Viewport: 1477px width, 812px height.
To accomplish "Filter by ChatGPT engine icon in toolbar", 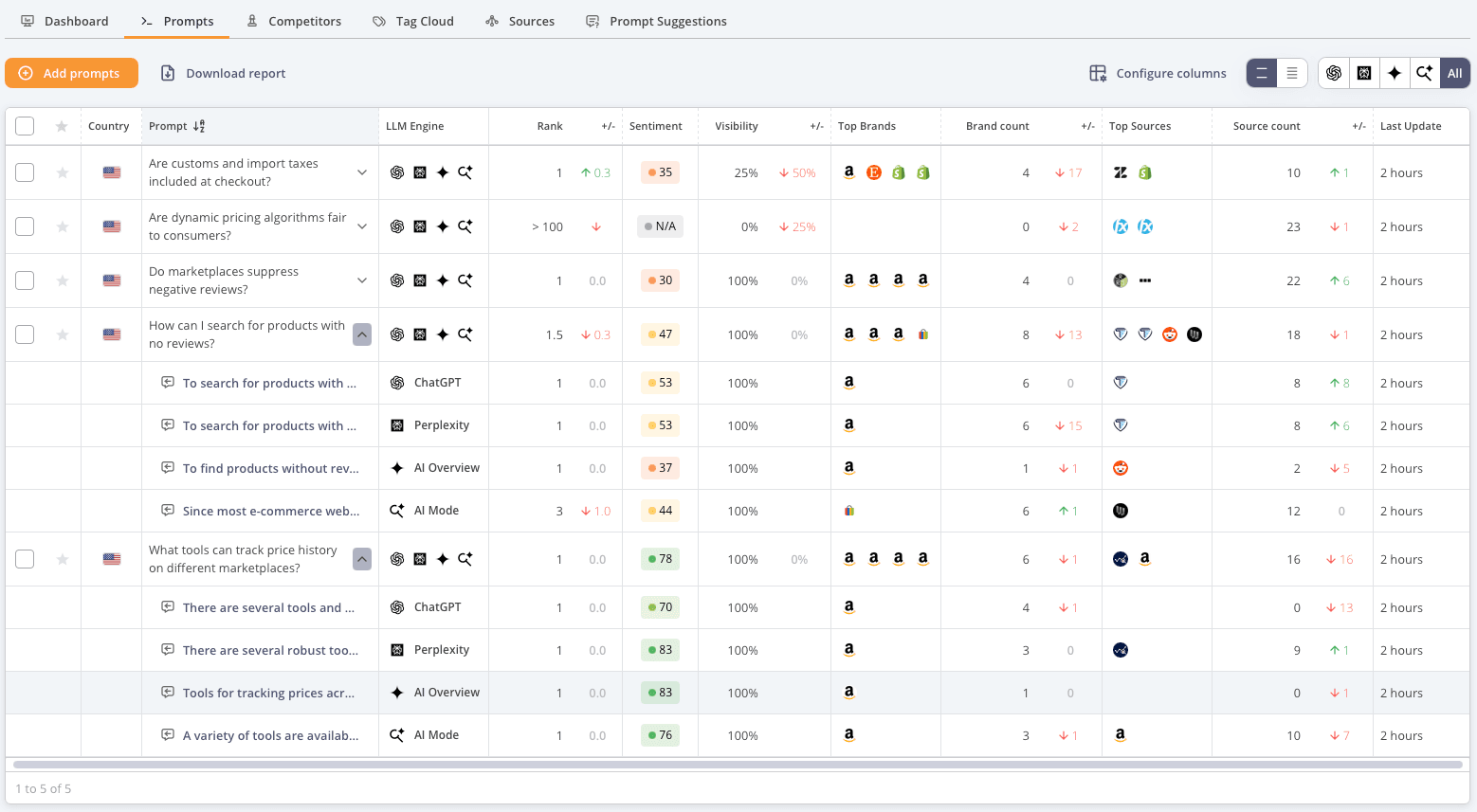I will 1334,73.
